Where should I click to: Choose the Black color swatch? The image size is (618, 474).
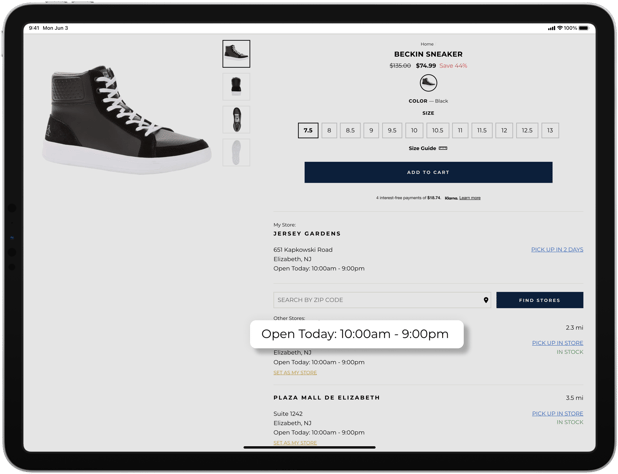tap(428, 83)
